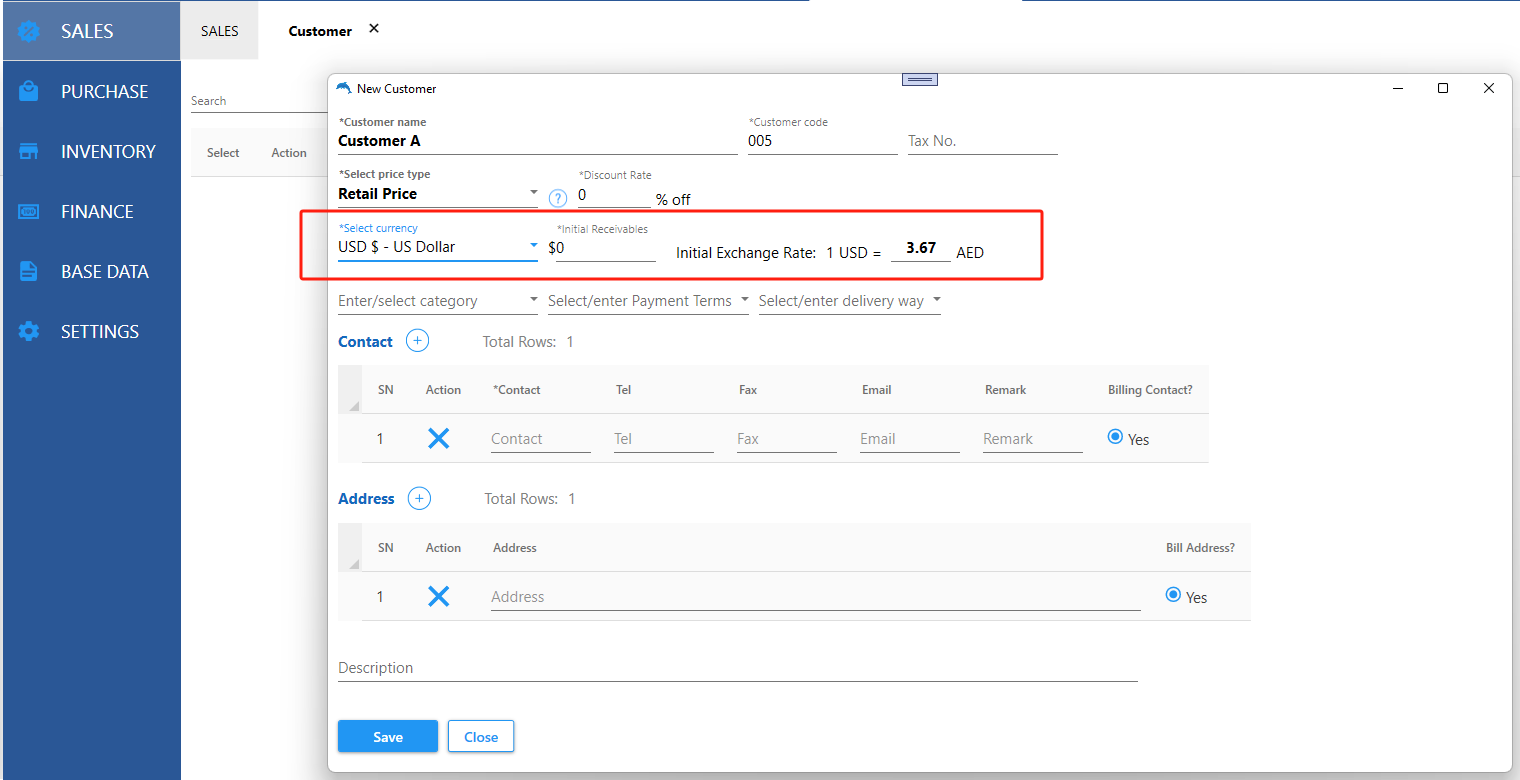Switch to the SALES tab
The height and width of the screenshot is (780, 1520).
(x=219, y=31)
